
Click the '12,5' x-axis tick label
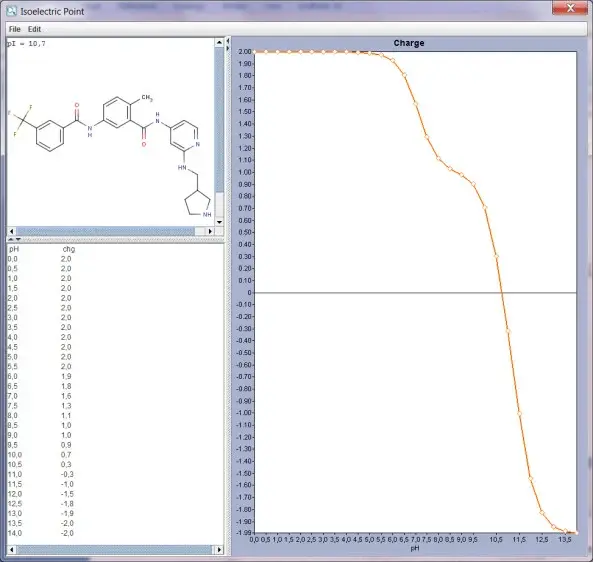point(542,540)
